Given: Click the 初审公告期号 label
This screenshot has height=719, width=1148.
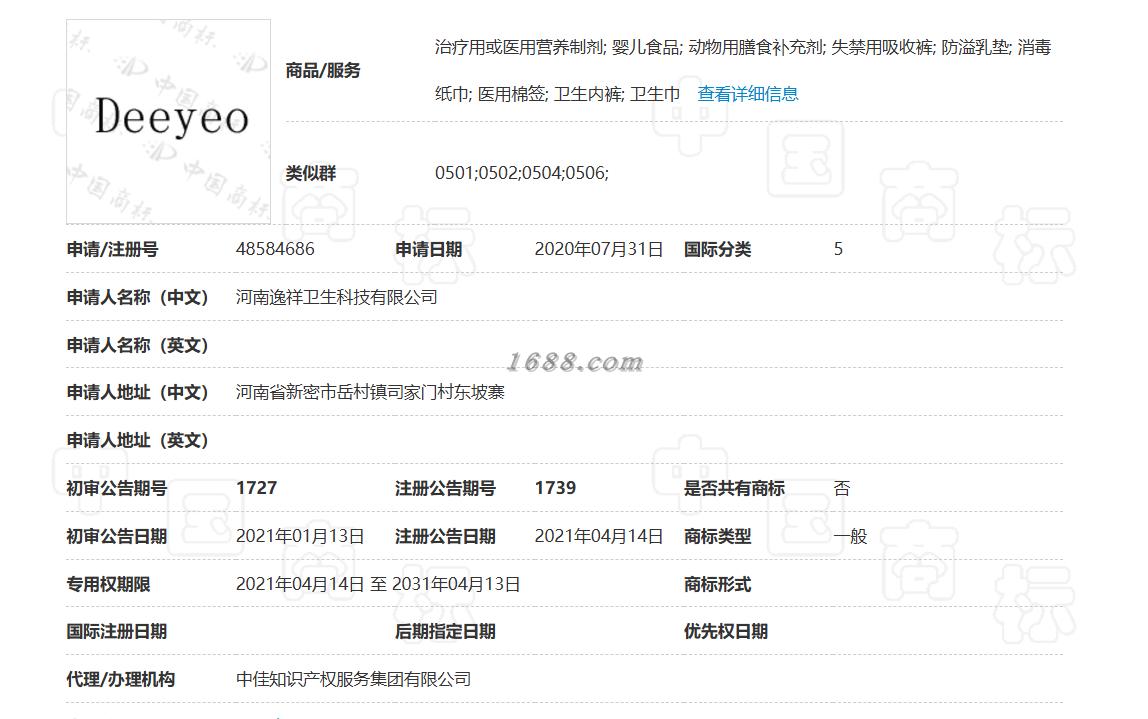Looking at the screenshot, I should click(x=117, y=488).
